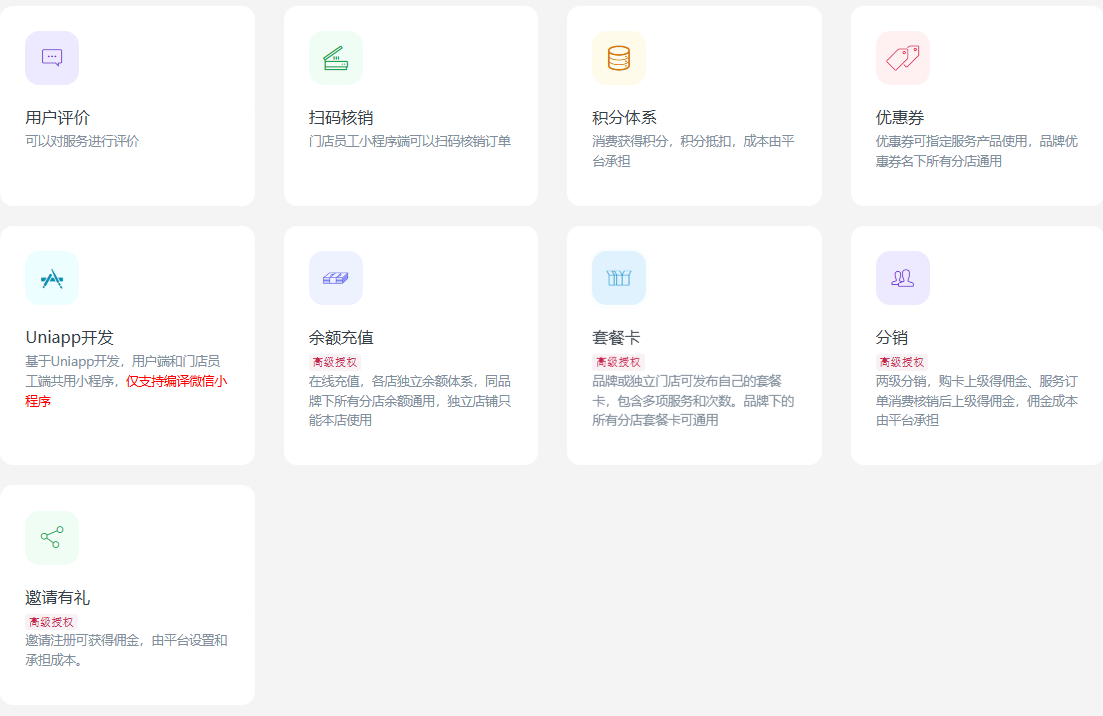Click the 分销 two-people icon

(x=903, y=278)
